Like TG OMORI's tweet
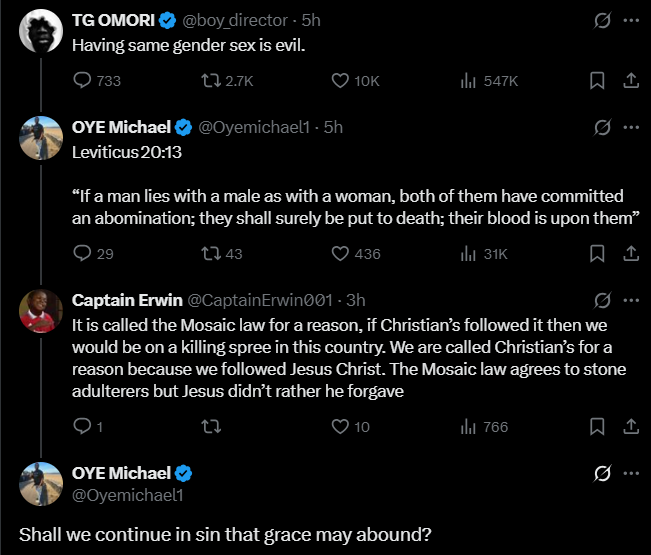The image size is (651, 555). point(339,81)
